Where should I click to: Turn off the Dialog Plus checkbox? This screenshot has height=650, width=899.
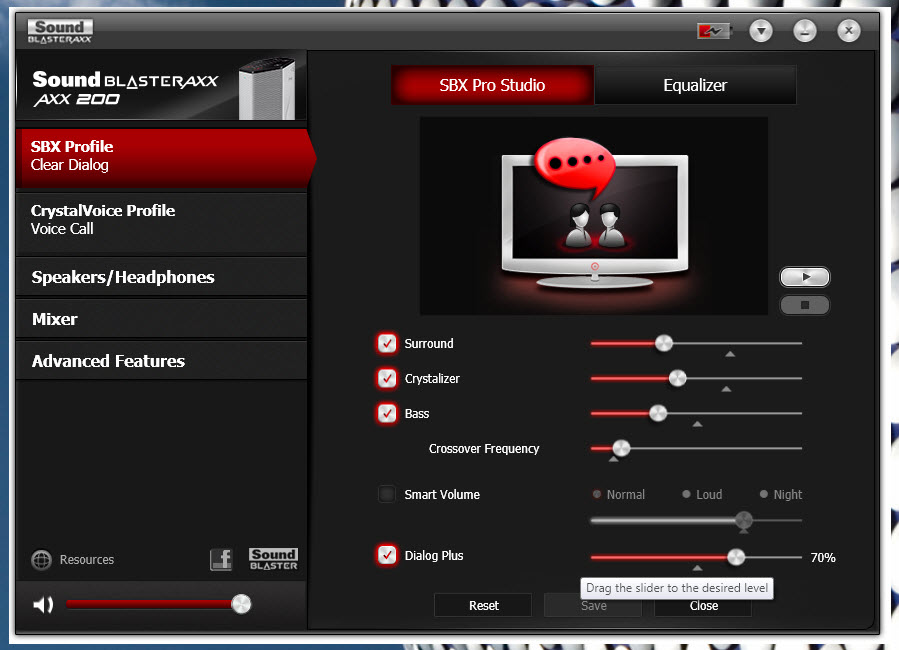point(387,555)
